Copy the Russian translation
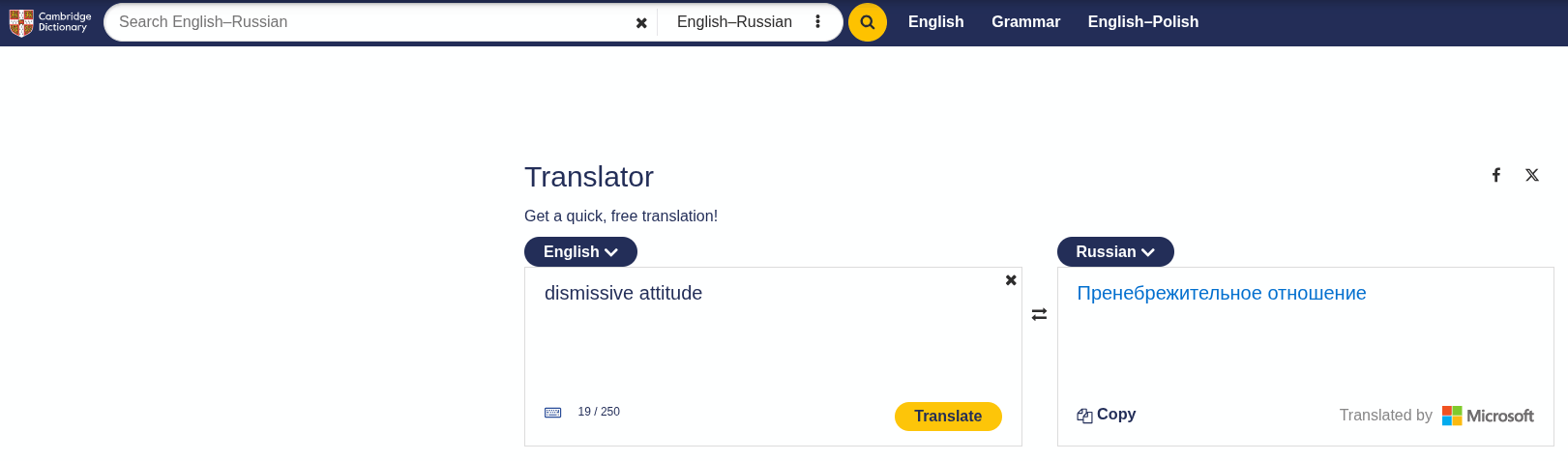The width and height of the screenshot is (1568, 461). tap(1107, 415)
